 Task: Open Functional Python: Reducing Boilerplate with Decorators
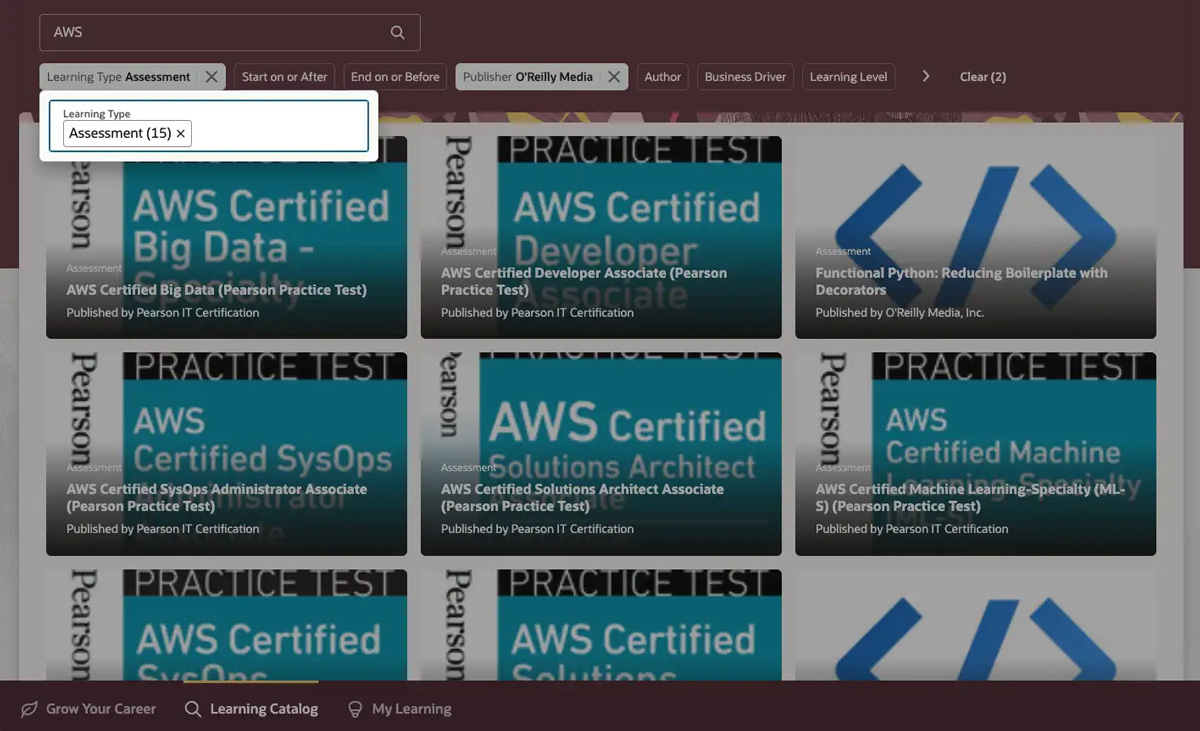coord(961,281)
